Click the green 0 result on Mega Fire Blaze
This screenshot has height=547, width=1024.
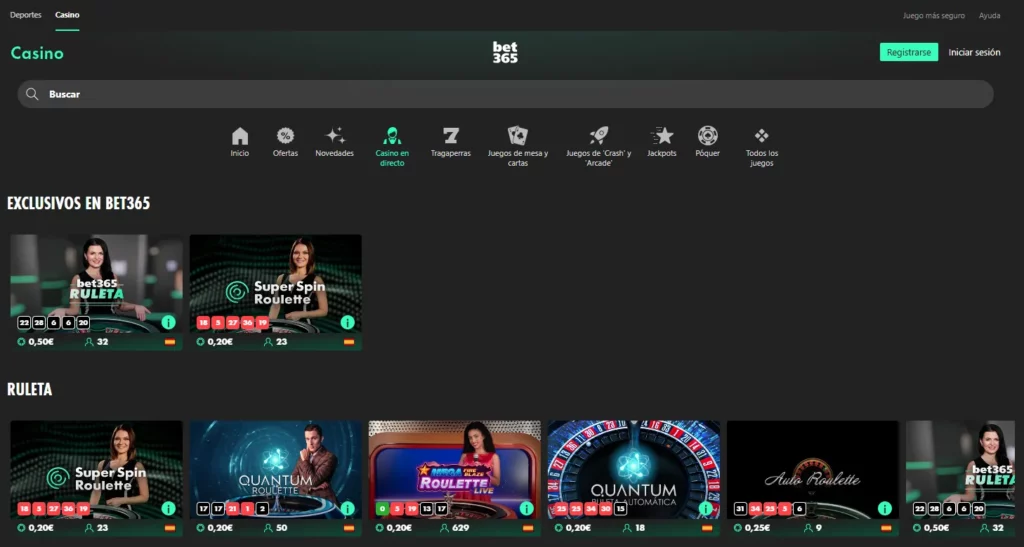(382, 508)
